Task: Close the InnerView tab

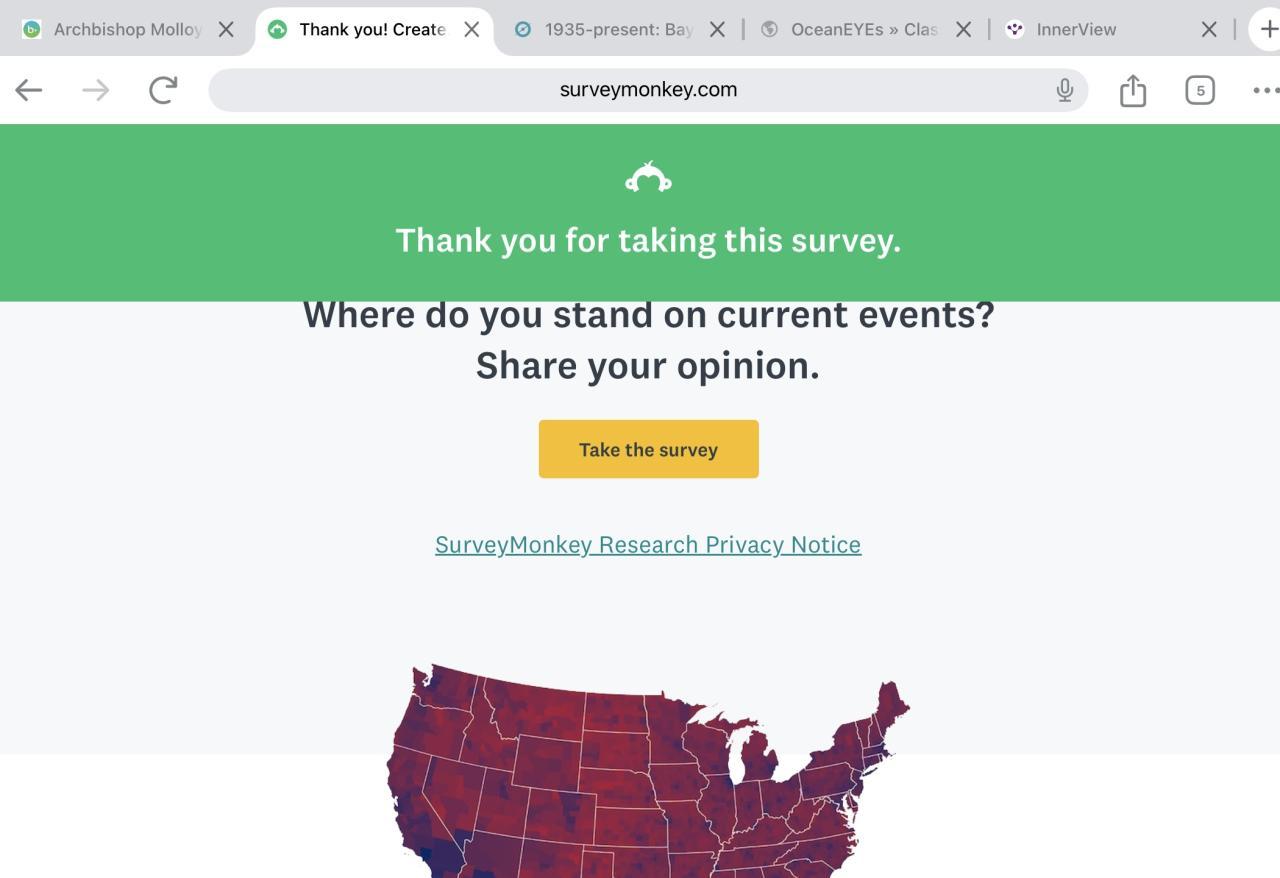Action: [x=1209, y=29]
